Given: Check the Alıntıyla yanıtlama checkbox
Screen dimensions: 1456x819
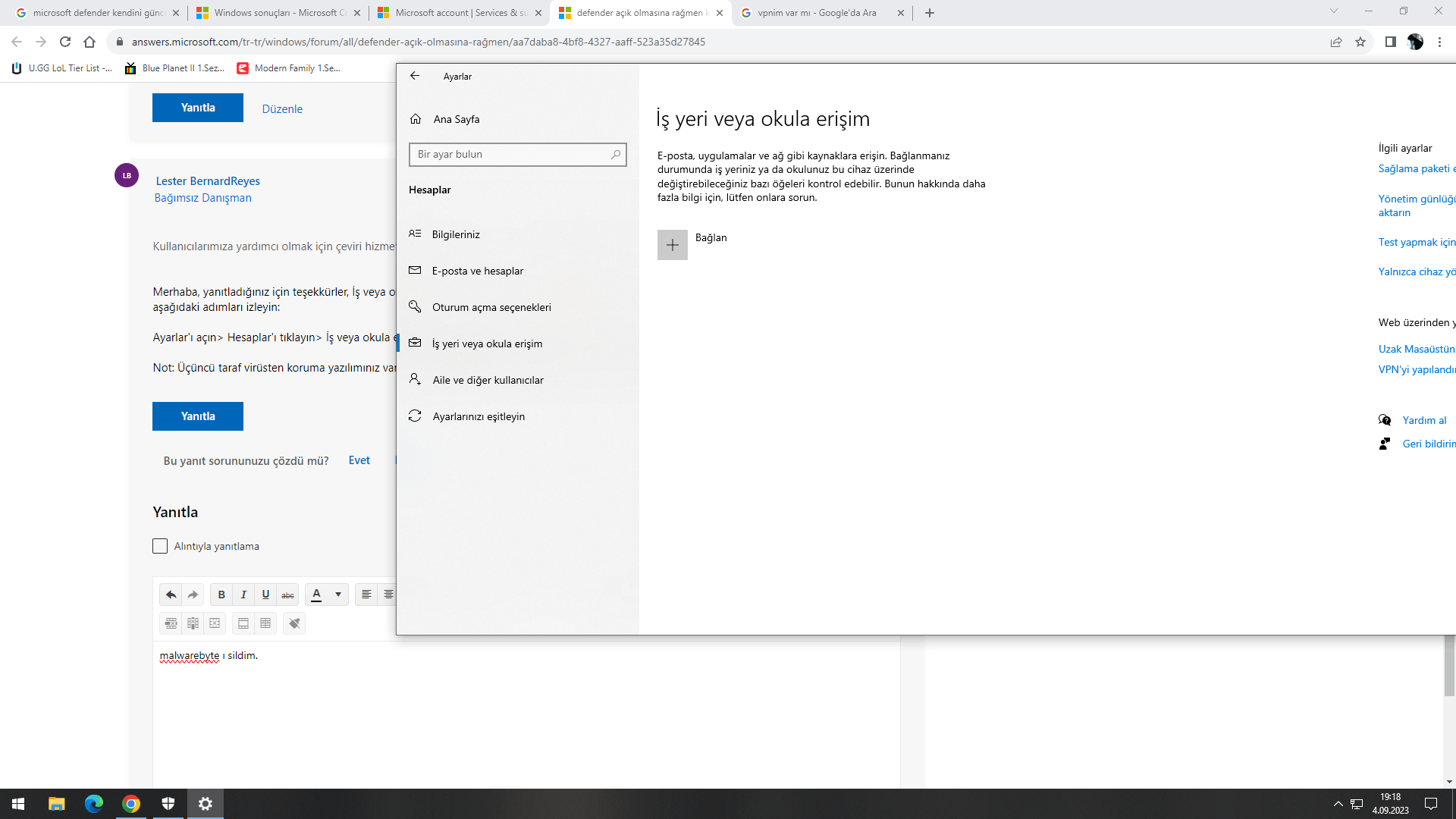Looking at the screenshot, I should coord(160,546).
